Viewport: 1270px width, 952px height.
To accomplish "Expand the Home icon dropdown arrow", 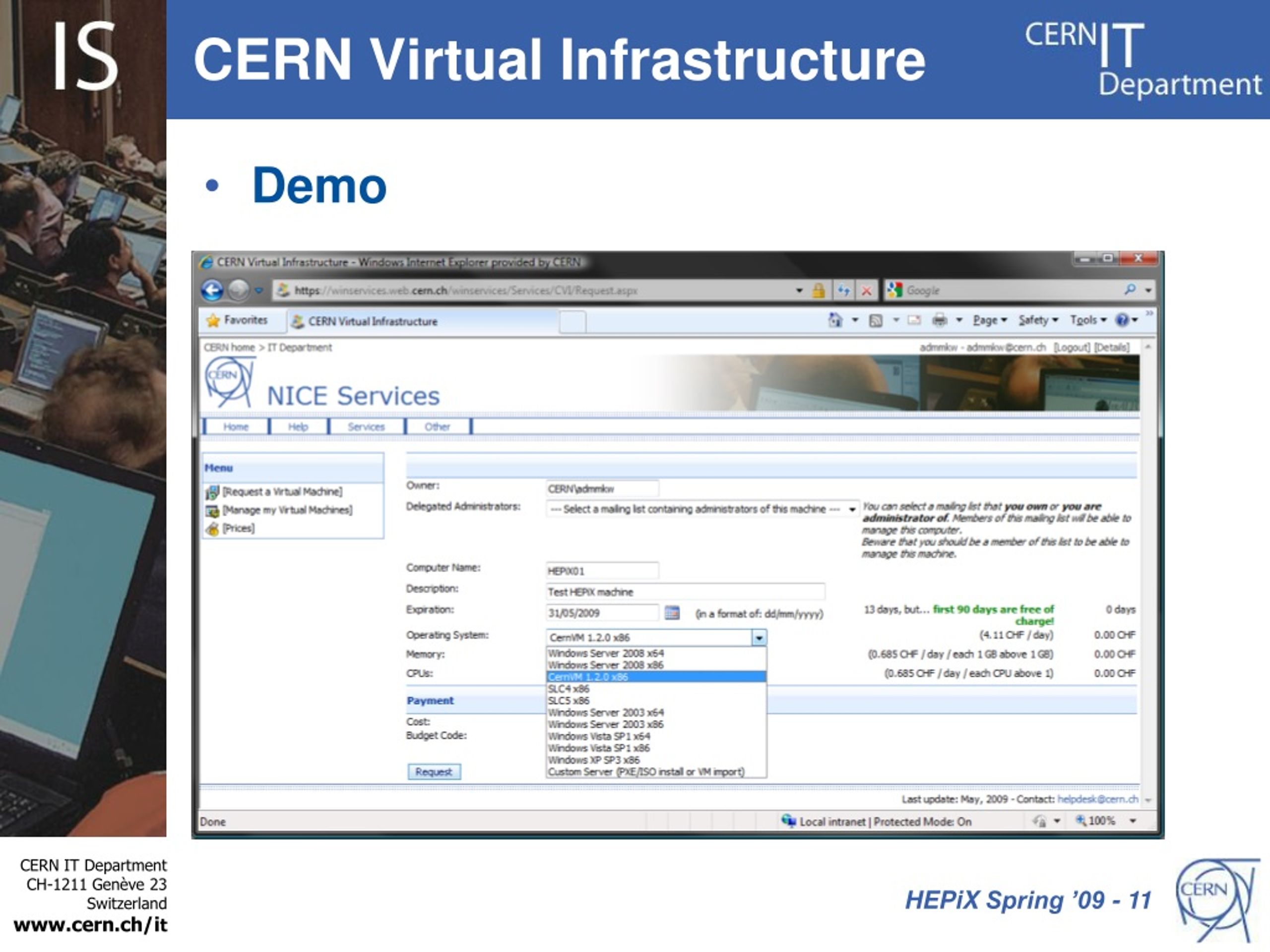I will pos(854,320).
